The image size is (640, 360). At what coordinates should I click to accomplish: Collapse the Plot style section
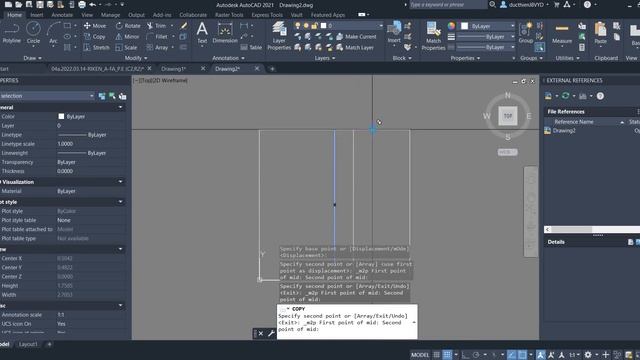[x=120, y=202]
